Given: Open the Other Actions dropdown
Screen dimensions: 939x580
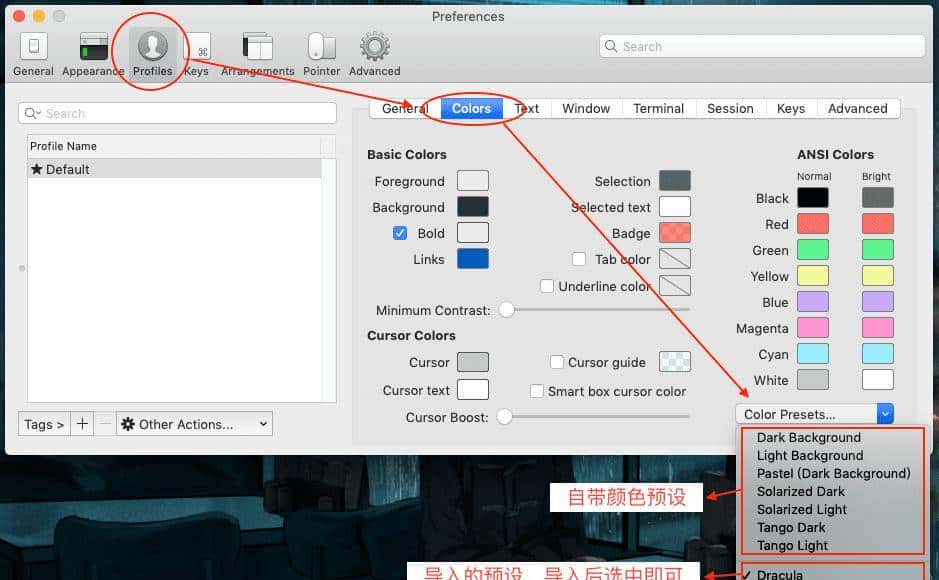Looking at the screenshot, I should [195, 424].
